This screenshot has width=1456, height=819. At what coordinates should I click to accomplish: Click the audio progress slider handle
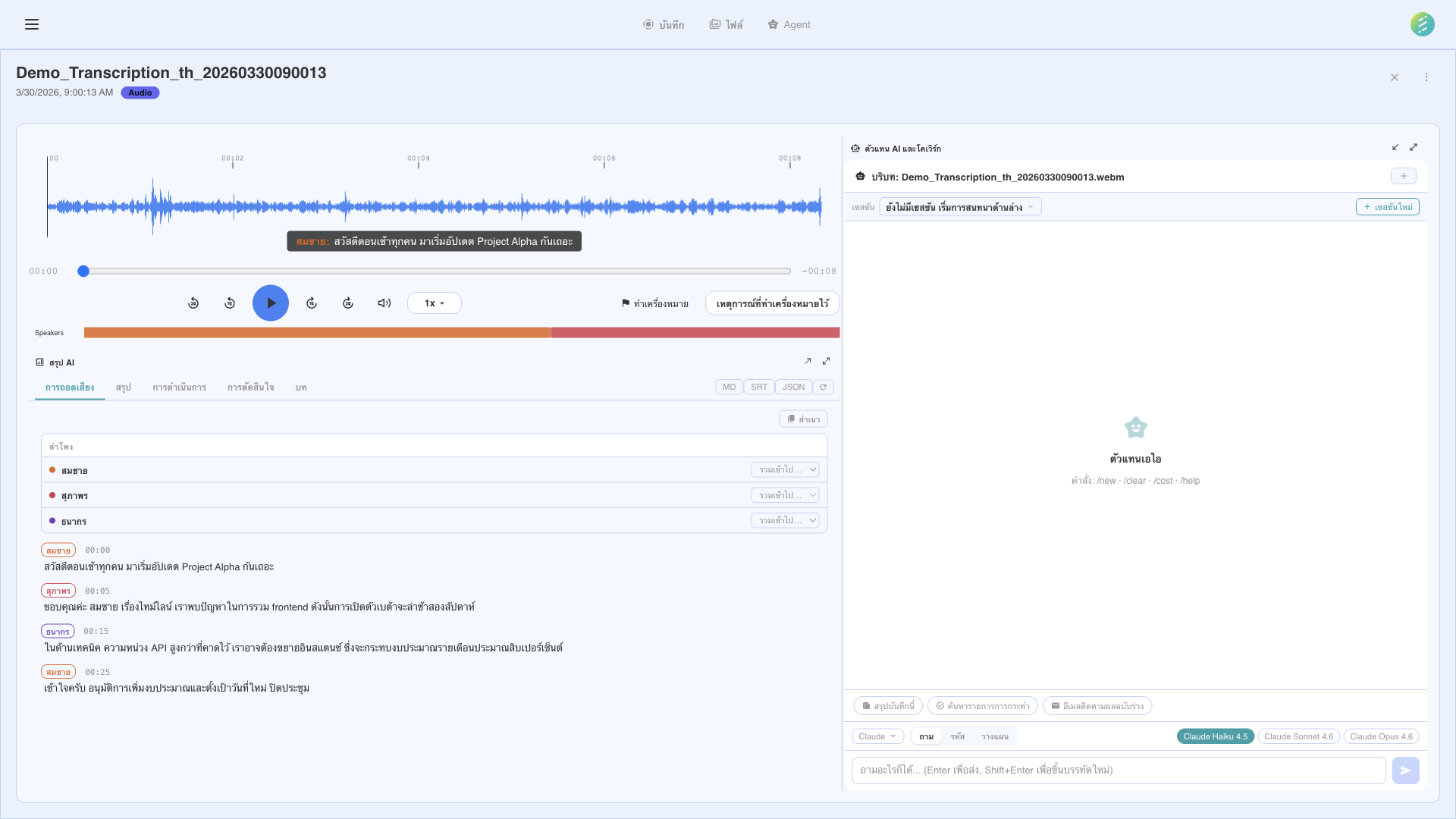click(x=83, y=271)
